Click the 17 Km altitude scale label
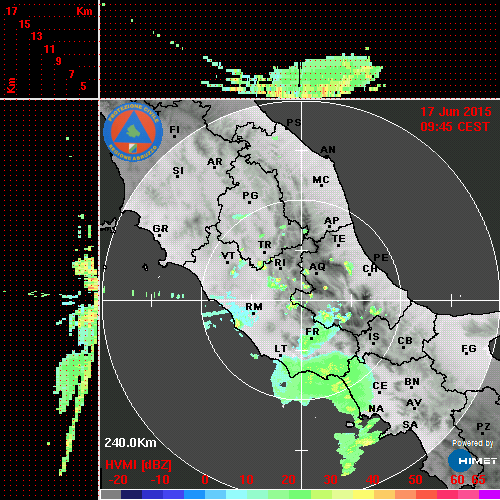Viewport: 500px width, 500px height. click(x=11, y=11)
